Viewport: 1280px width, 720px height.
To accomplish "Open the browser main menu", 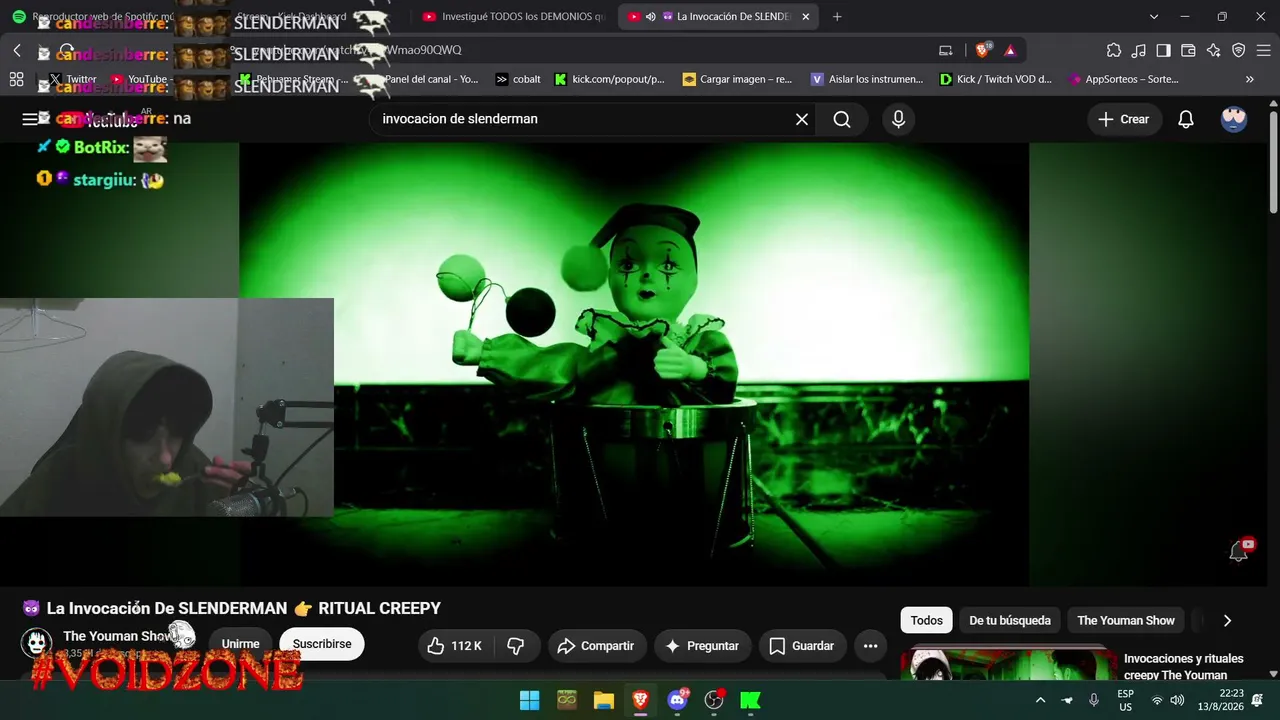I will click(x=1263, y=50).
